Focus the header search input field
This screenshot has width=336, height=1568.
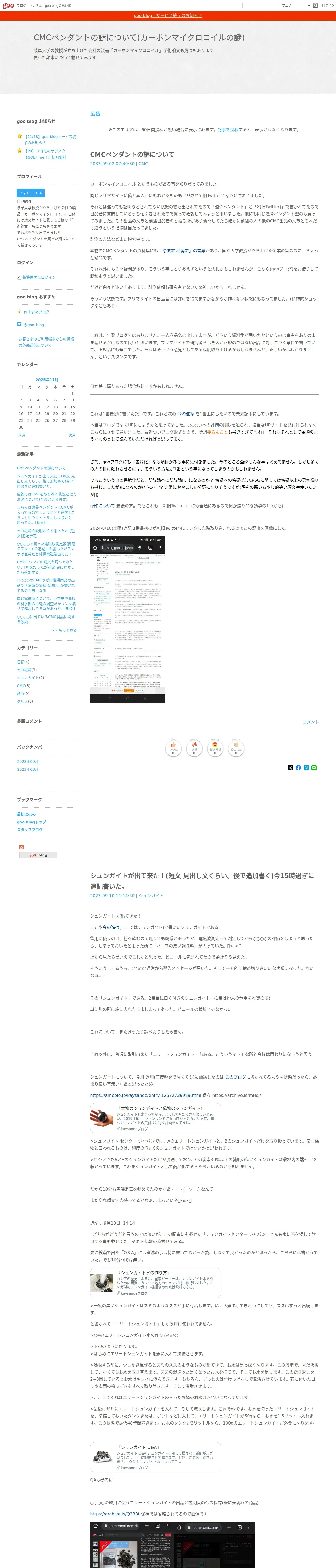click(x=260, y=5)
